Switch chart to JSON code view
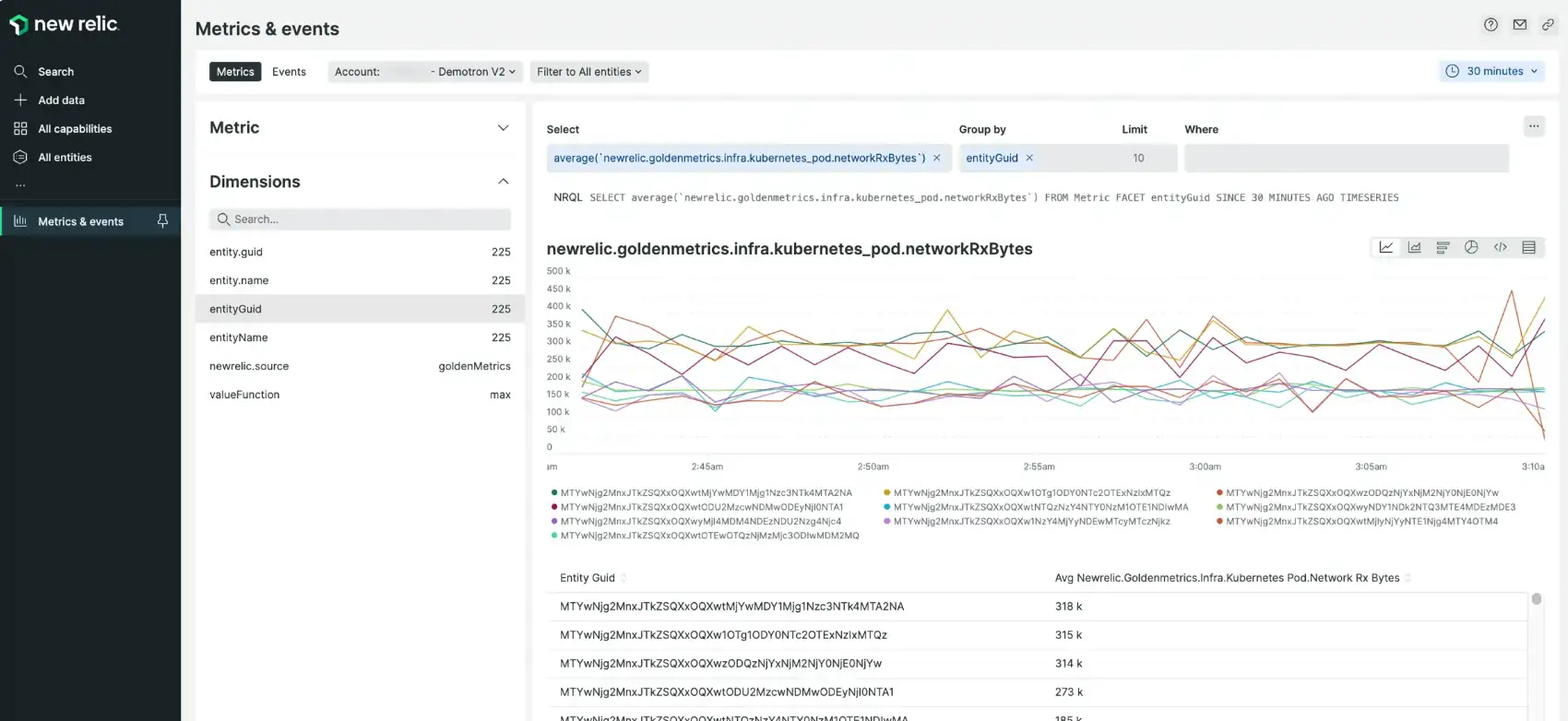This screenshot has width=1568, height=721. (x=1500, y=247)
